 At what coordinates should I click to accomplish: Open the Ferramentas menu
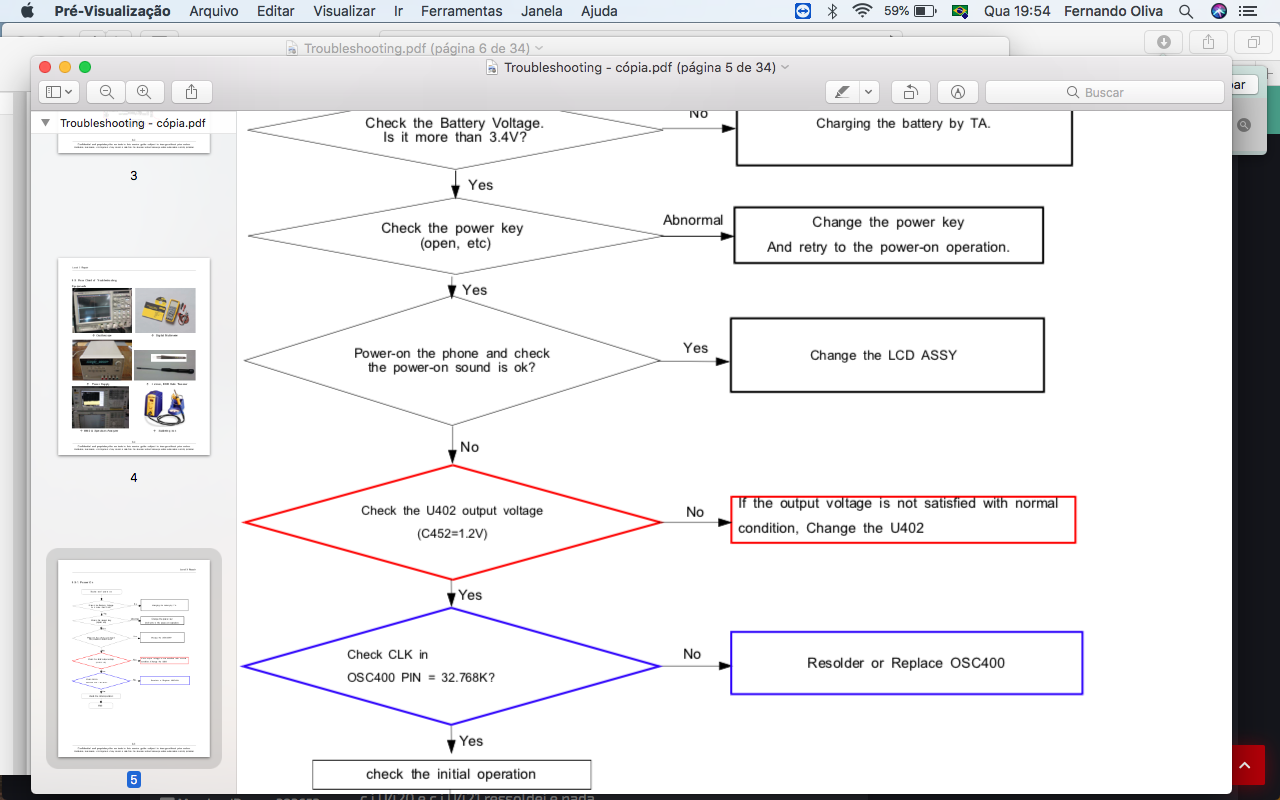462,11
